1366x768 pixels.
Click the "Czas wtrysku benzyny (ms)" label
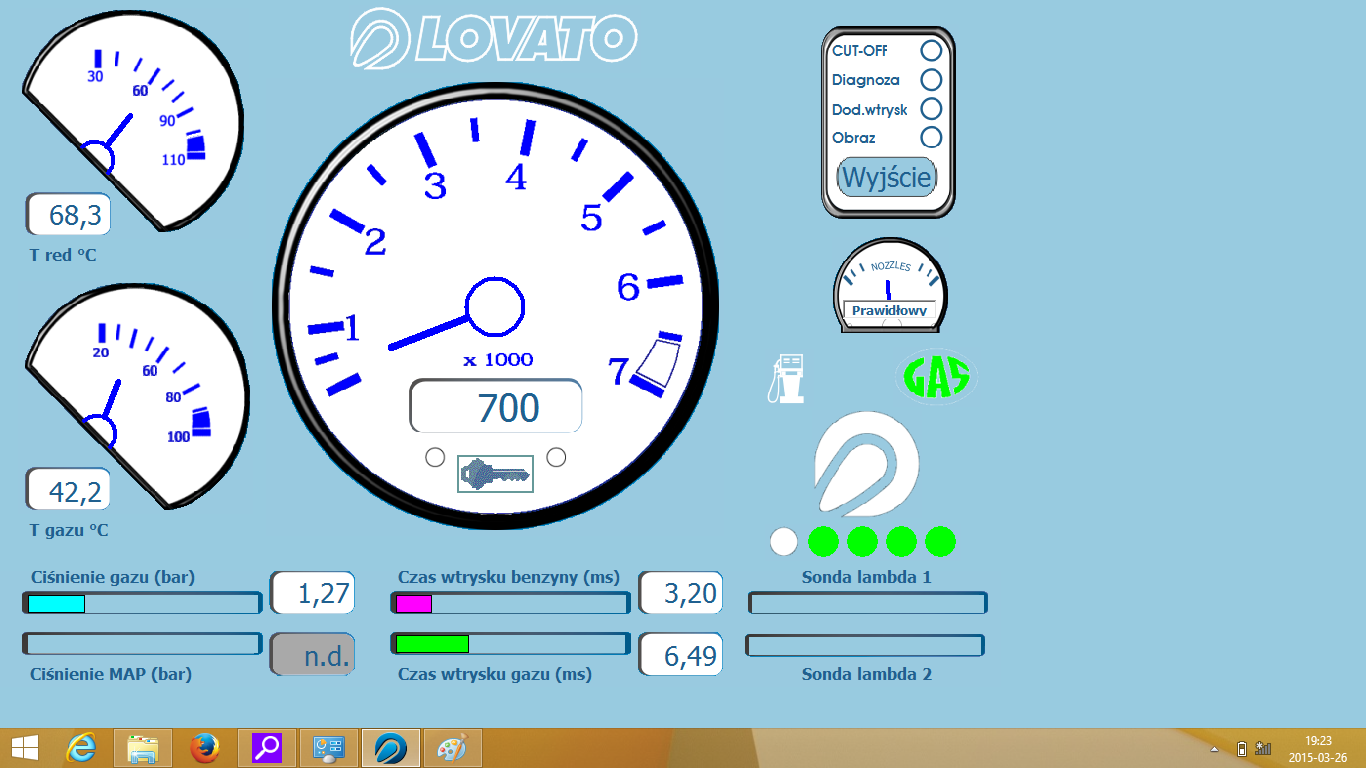(509, 577)
